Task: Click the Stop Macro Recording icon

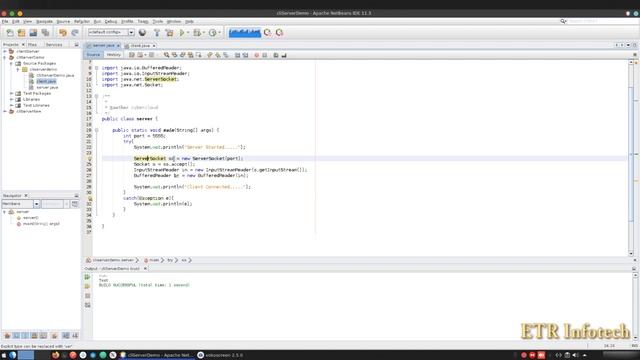Action: tap(264, 55)
